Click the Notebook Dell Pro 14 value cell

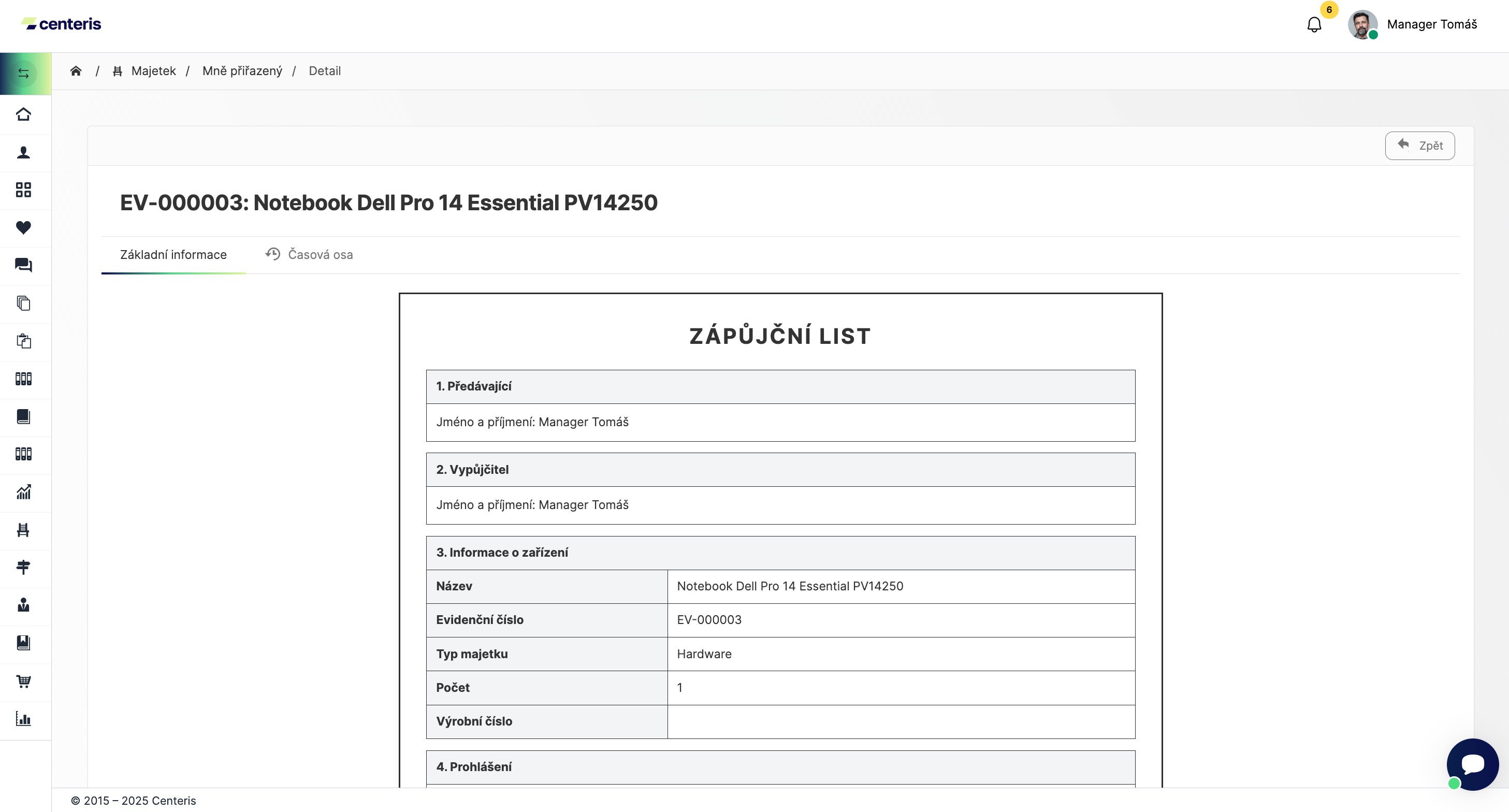coord(901,586)
